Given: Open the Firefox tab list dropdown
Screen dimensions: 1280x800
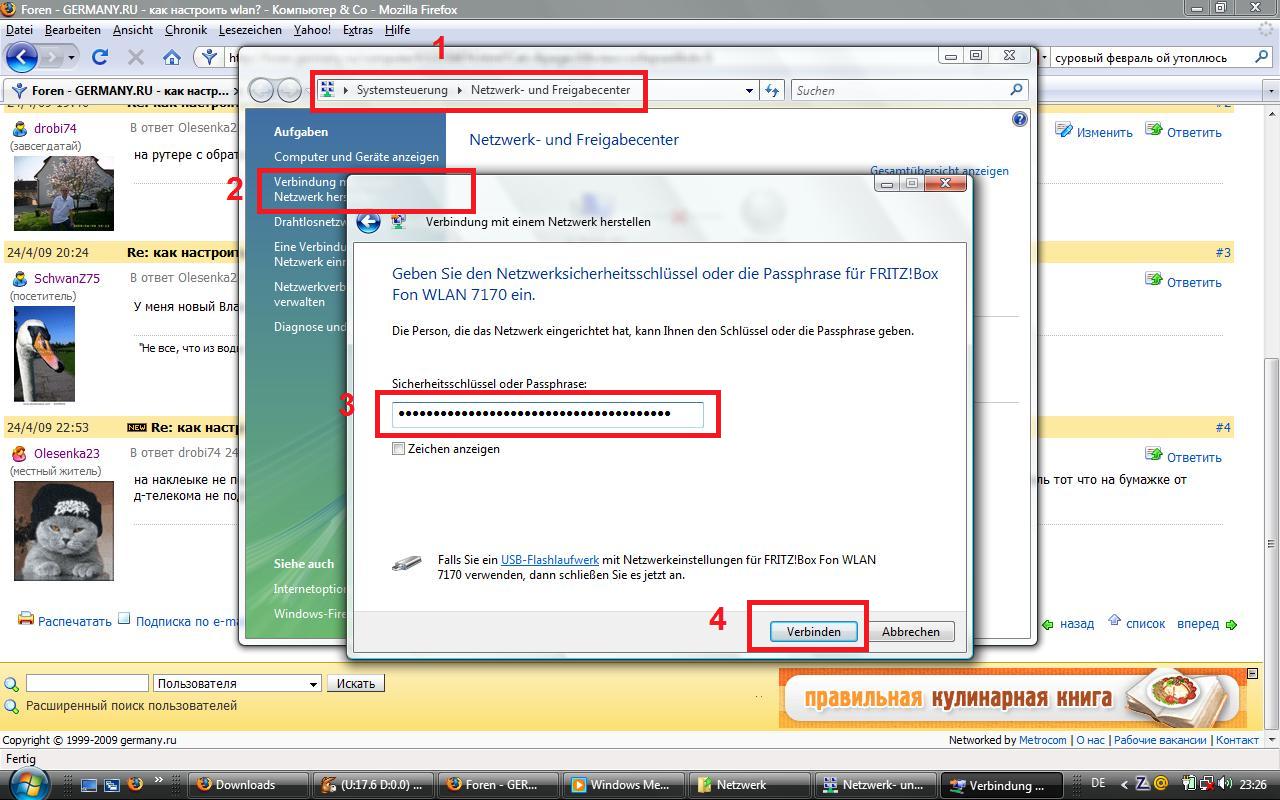Looking at the screenshot, I should (1271, 91).
